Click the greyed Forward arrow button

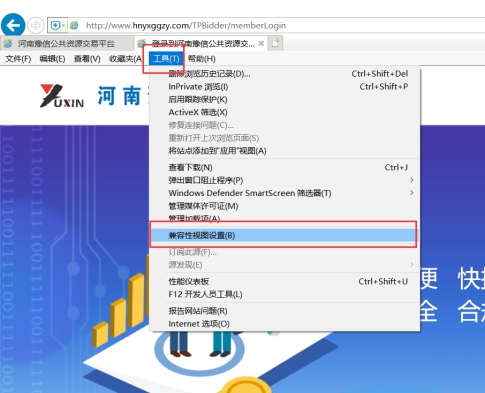pos(36,25)
